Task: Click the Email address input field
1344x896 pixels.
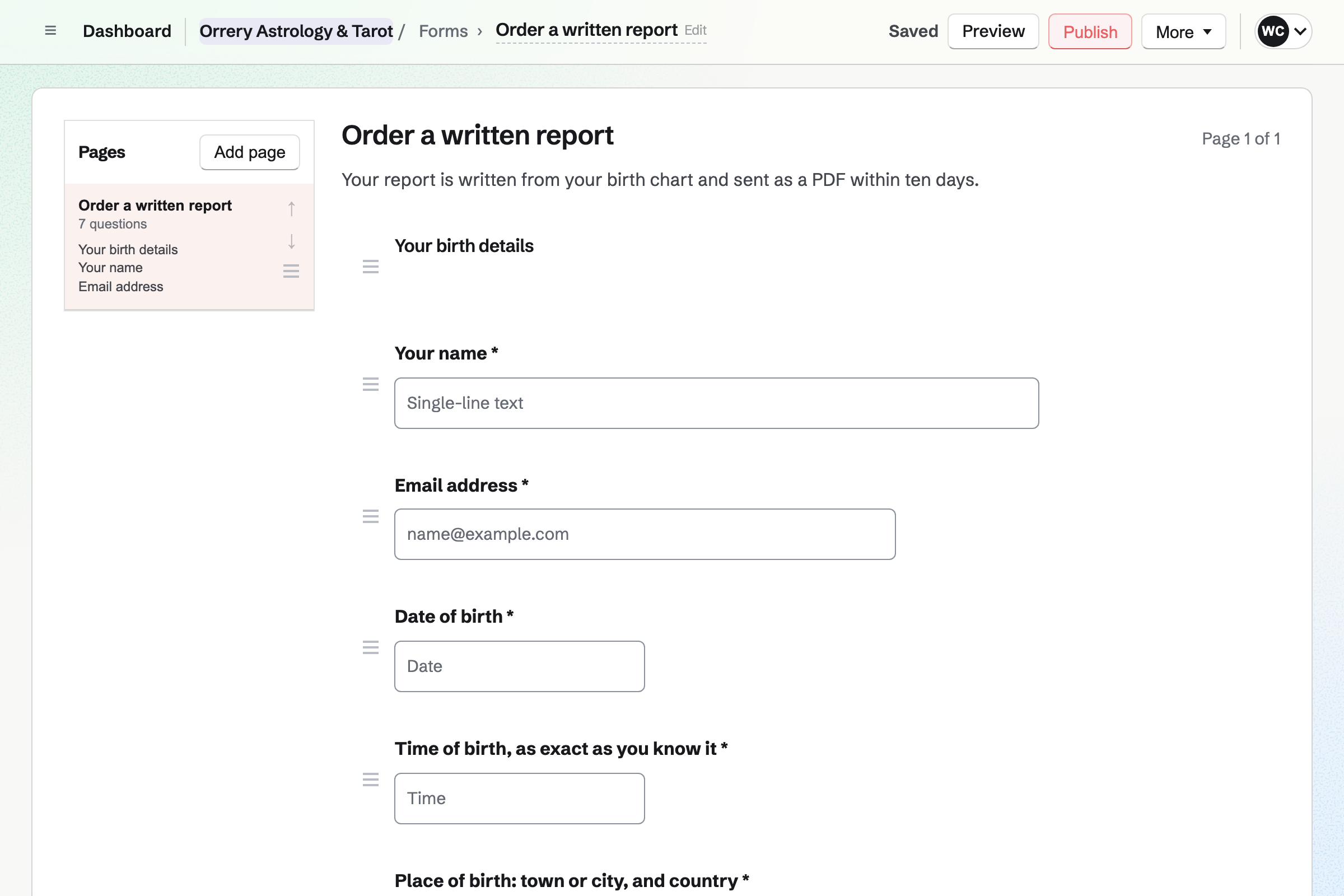Action: 645,534
